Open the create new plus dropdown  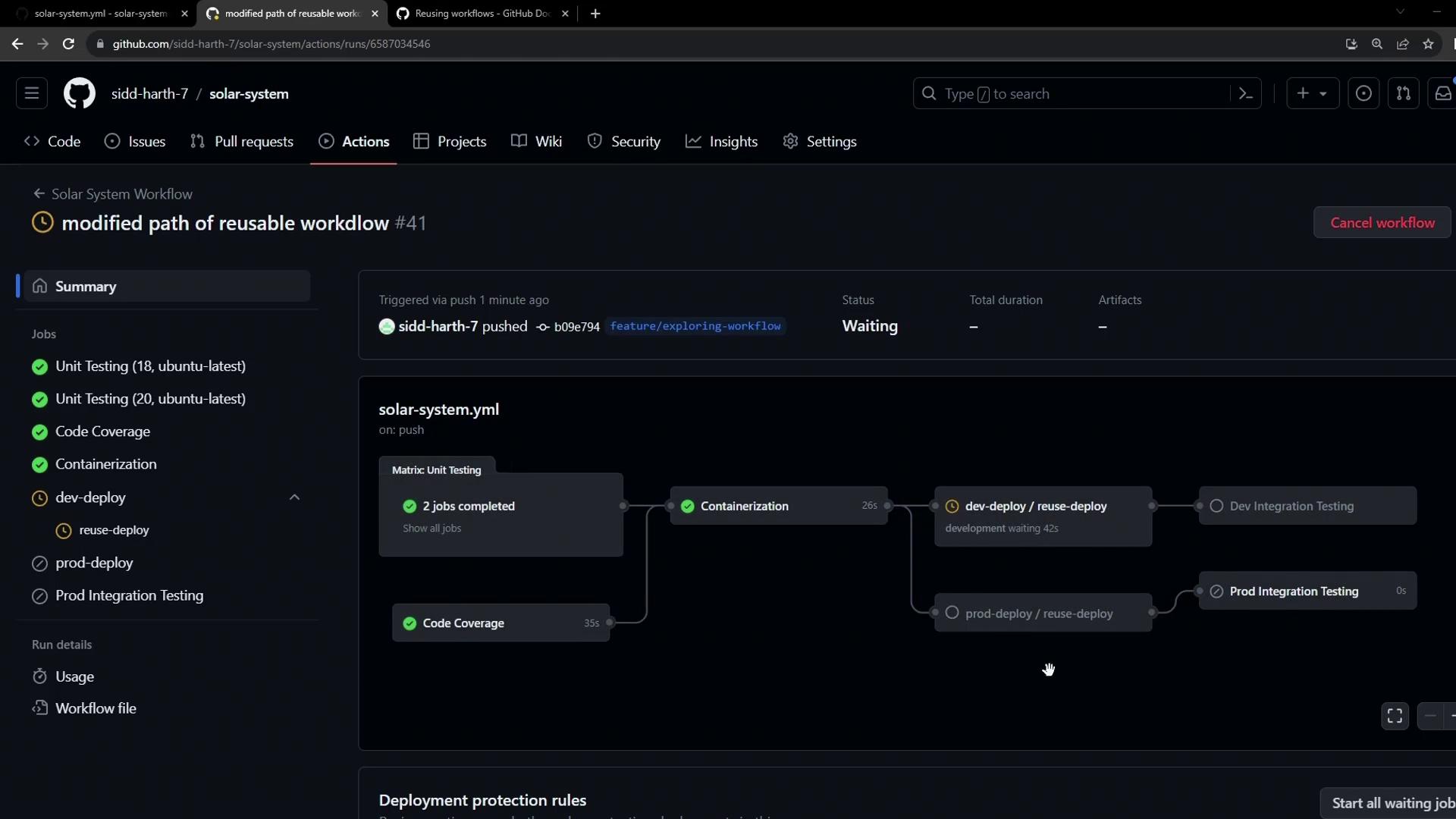coord(1312,94)
